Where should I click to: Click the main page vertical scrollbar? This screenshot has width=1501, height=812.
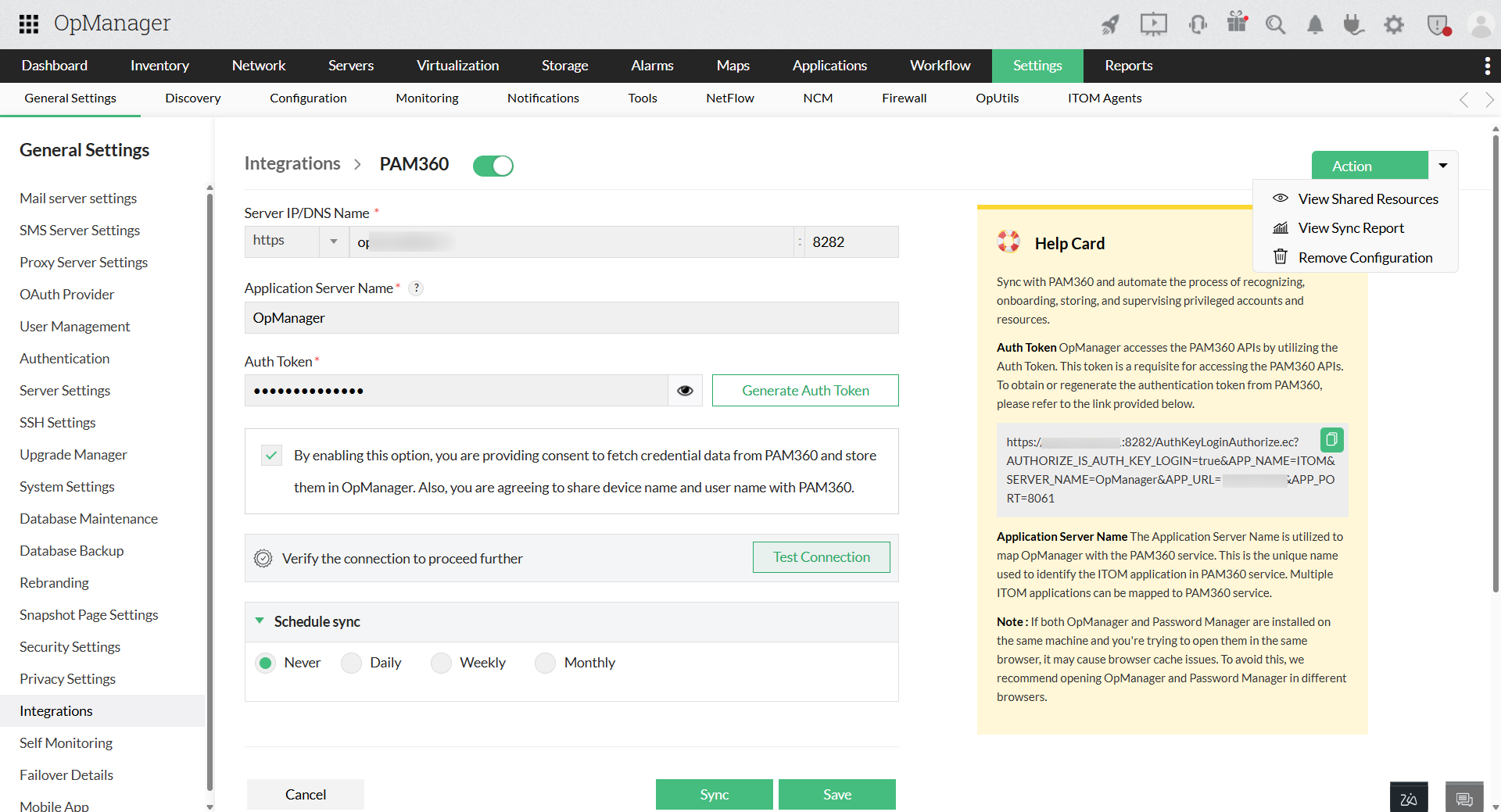coord(1496,363)
